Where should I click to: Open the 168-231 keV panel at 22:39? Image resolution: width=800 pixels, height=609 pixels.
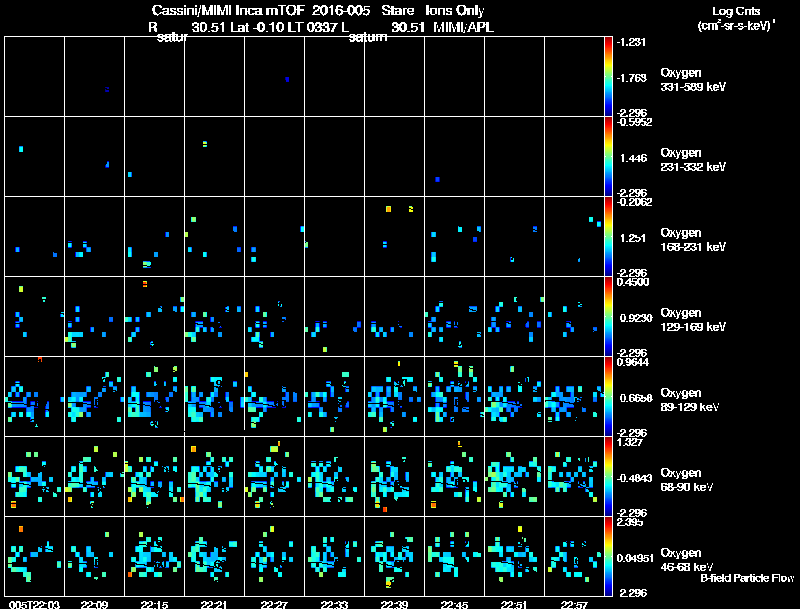click(394, 237)
